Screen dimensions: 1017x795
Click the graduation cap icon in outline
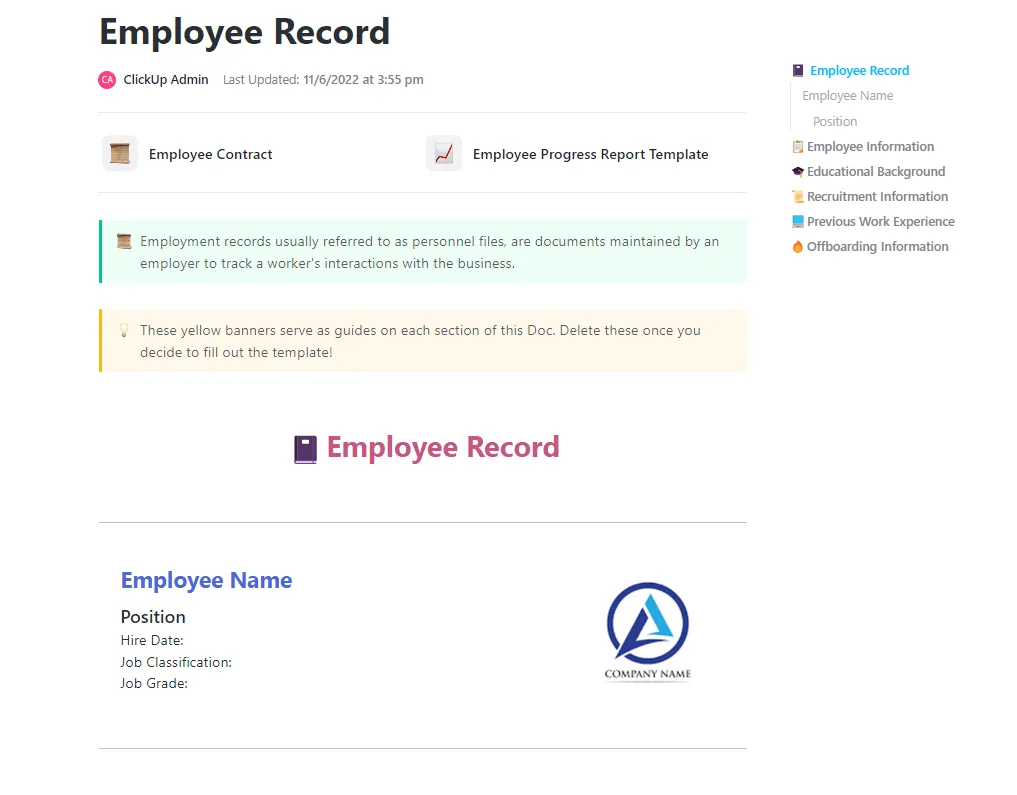click(x=798, y=172)
